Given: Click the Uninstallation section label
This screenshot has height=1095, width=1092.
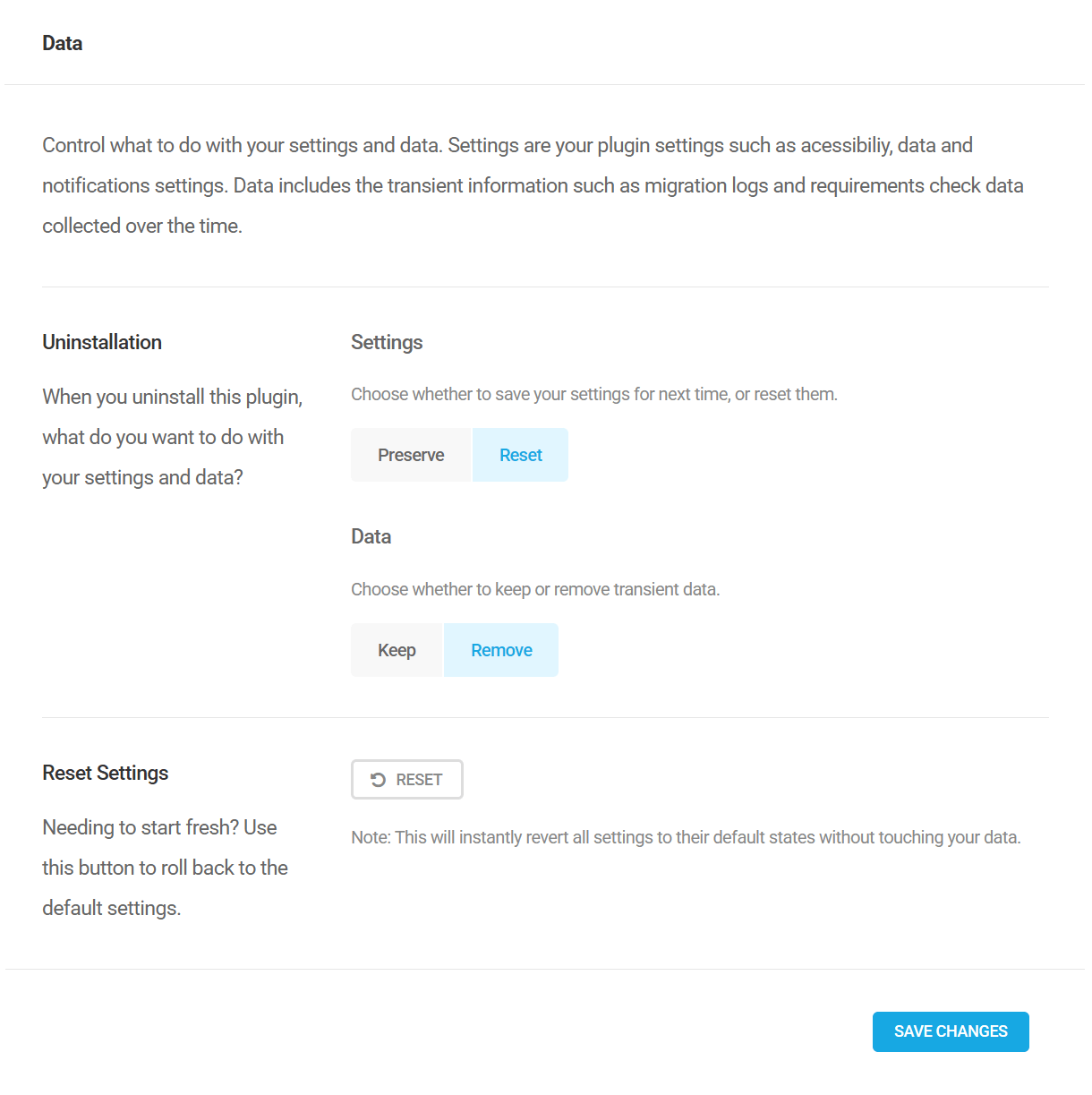Looking at the screenshot, I should [101, 342].
